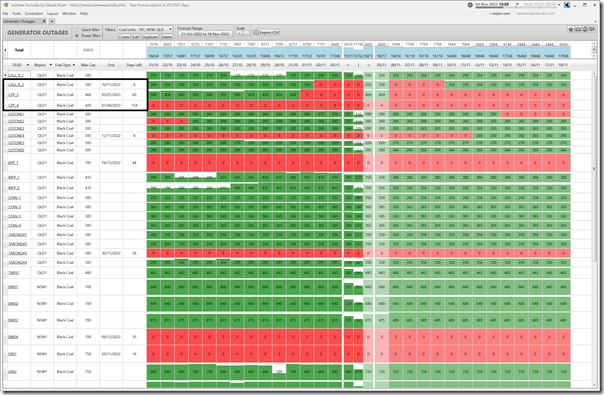The image size is (604, 395).
Task: Open the CPP_3 unit link
Action: [x=13, y=95]
